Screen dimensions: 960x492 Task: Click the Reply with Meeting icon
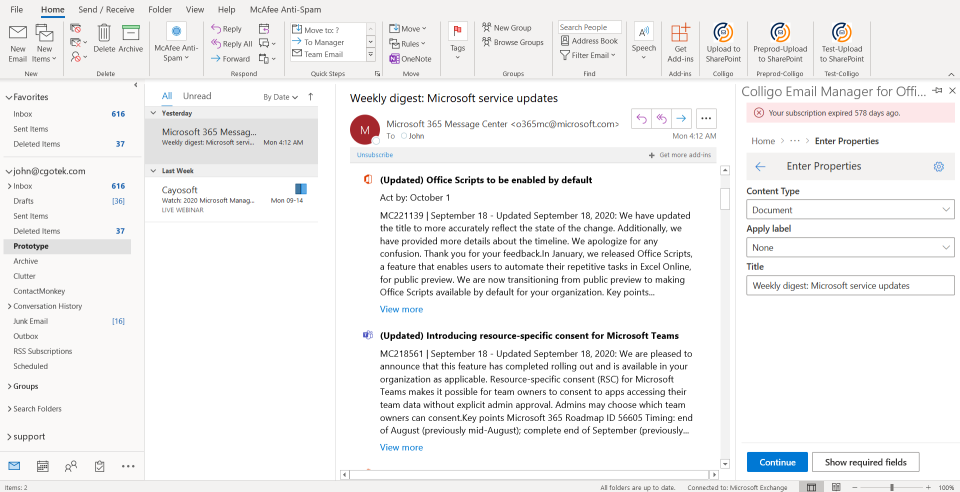[264, 29]
